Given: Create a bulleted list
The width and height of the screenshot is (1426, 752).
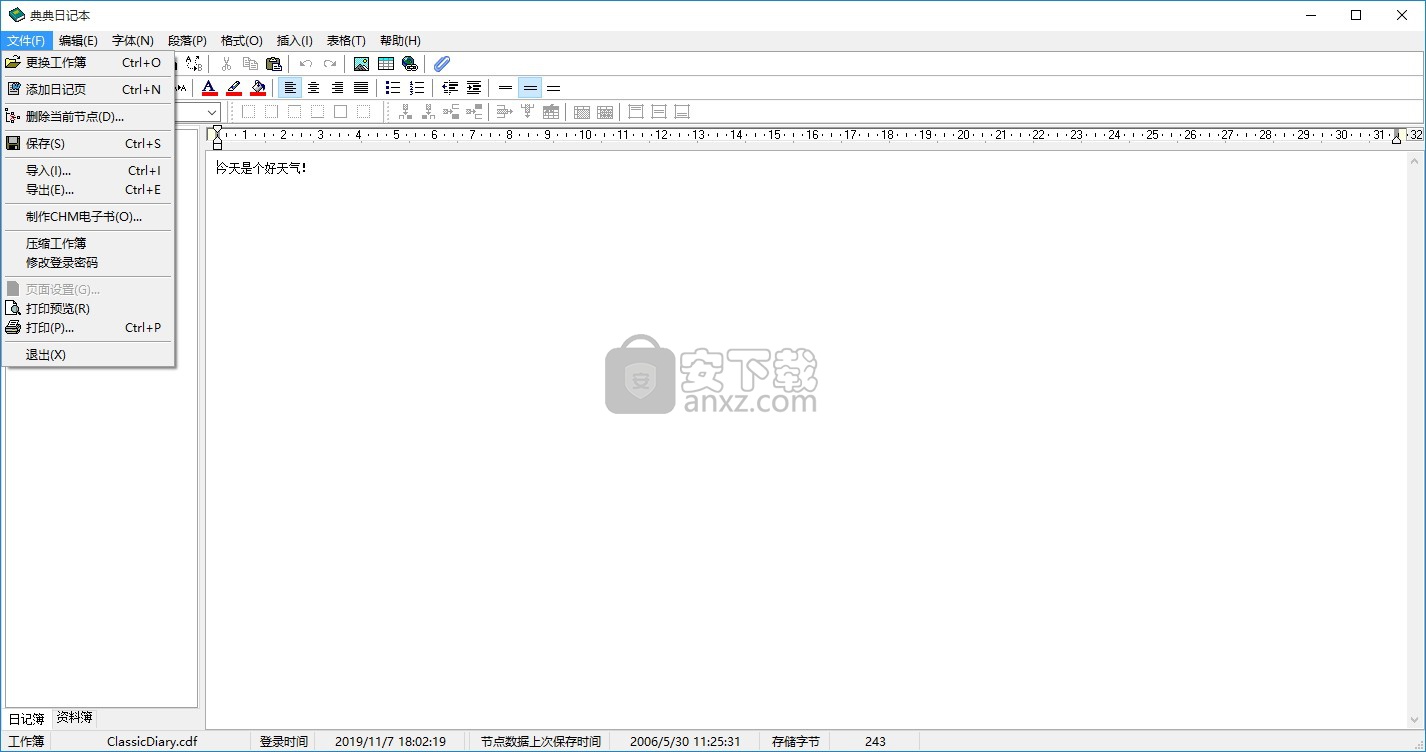Looking at the screenshot, I should coord(394,88).
